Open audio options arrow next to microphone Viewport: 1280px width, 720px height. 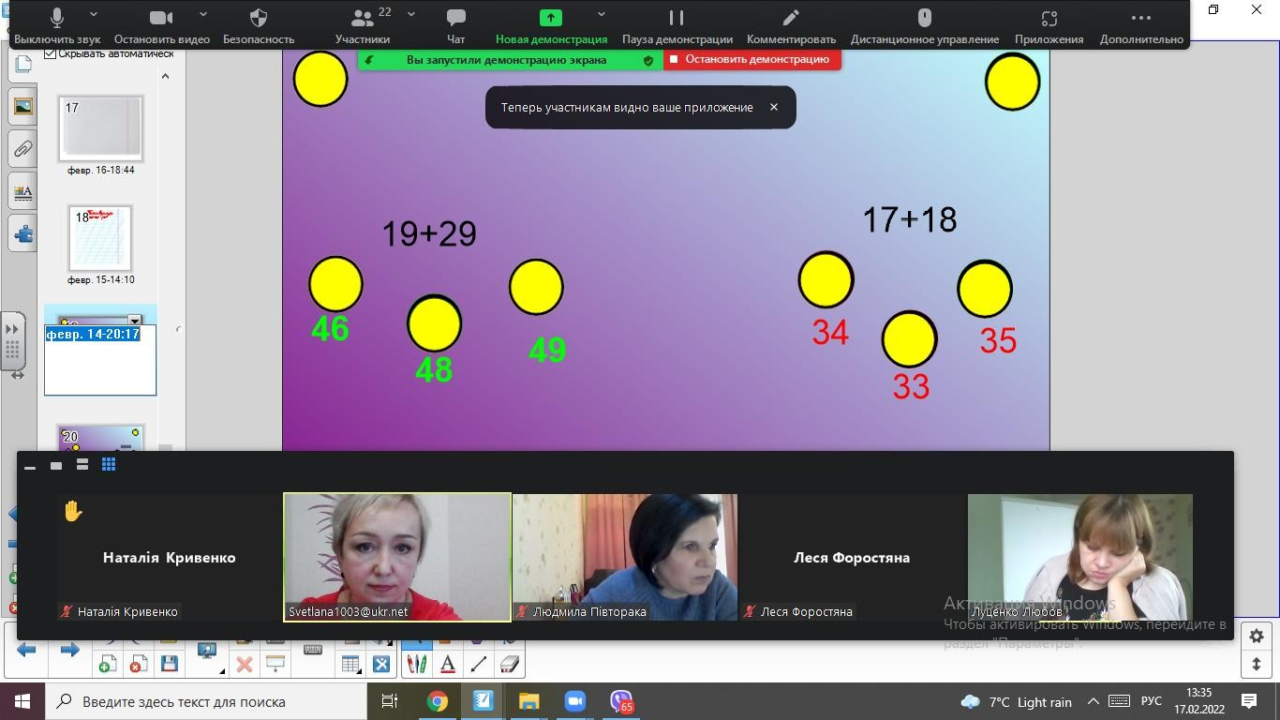pos(94,15)
